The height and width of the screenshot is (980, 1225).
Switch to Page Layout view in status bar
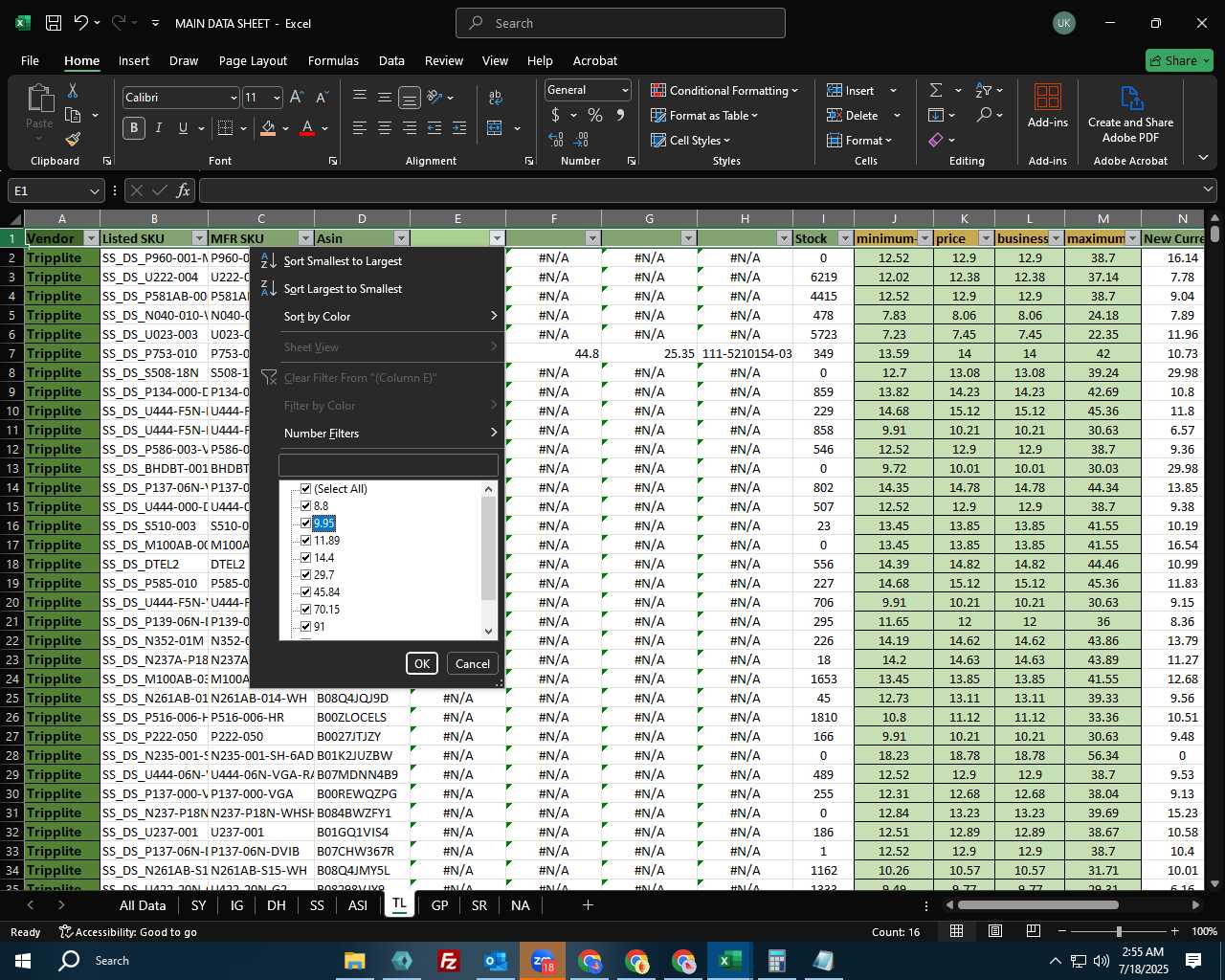pyautogui.click(x=995, y=931)
